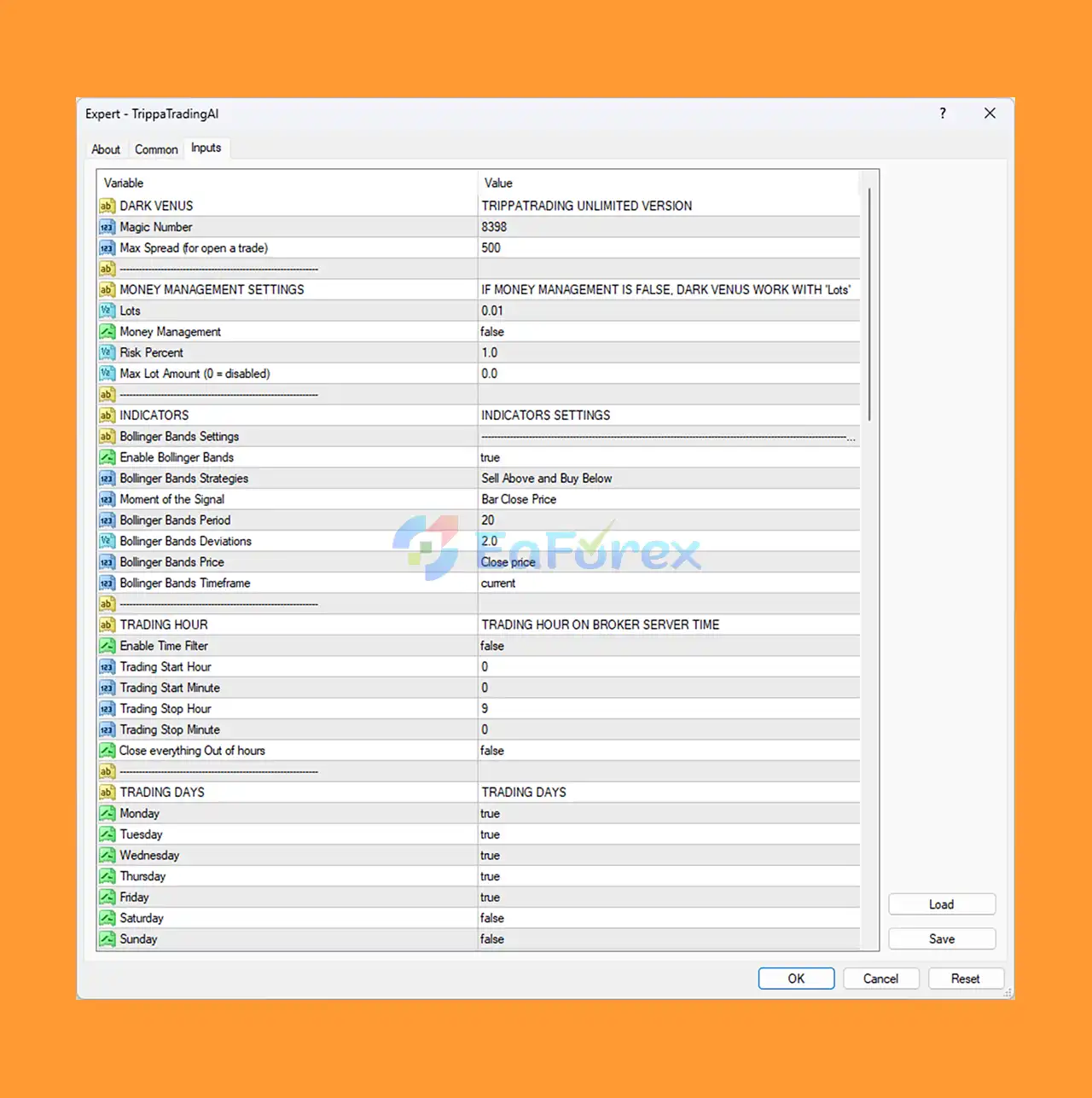The height and width of the screenshot is (1098, 1092).
Task: Click the icon beside Max Spread
Action: [x=107, y=247]
